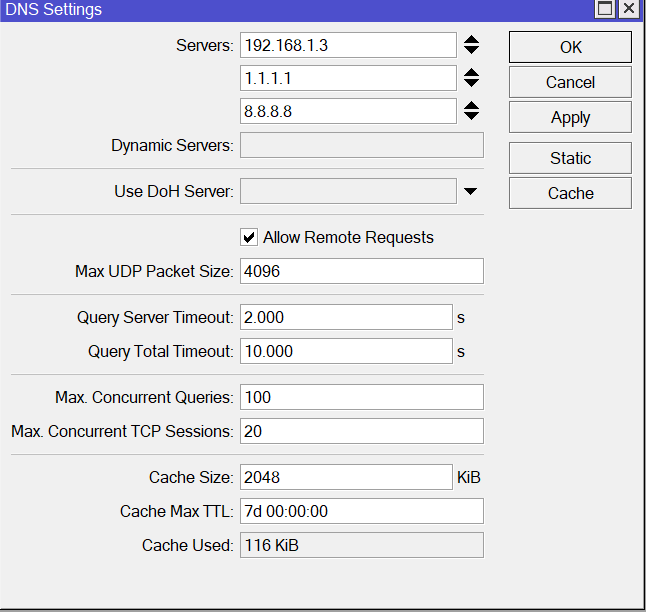
Task: Click the up arrow beside server 8.8.8.8
Action: [471, 106]
